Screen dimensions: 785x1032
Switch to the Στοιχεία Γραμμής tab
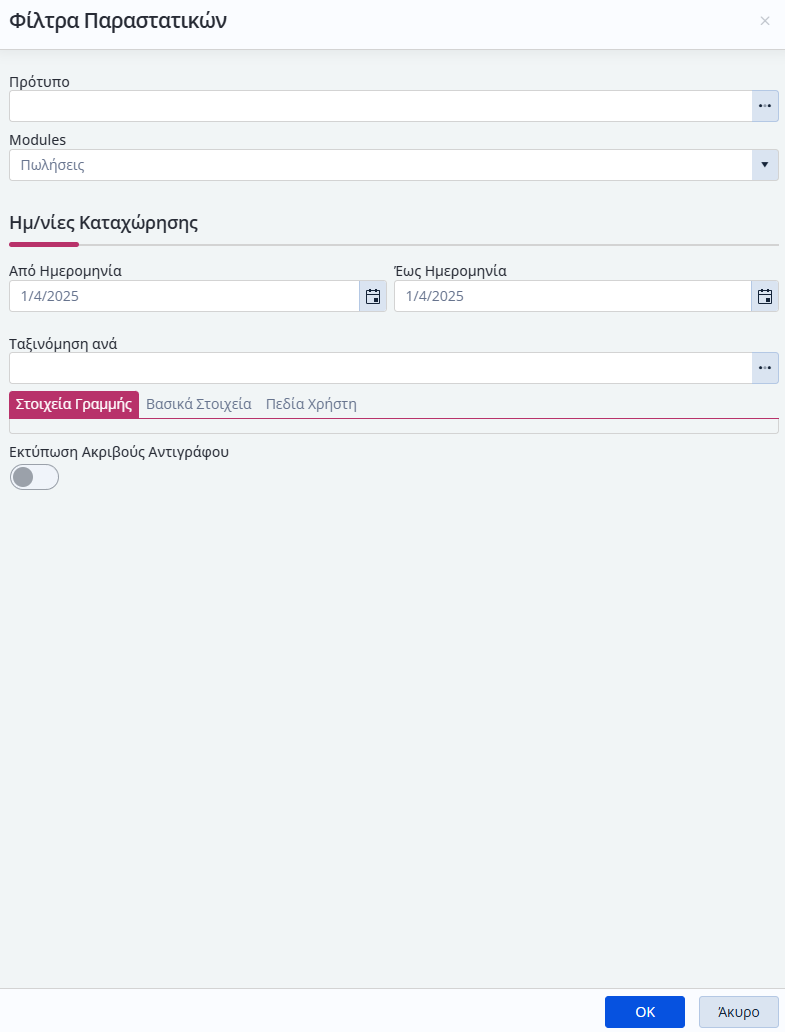point(74,404)
